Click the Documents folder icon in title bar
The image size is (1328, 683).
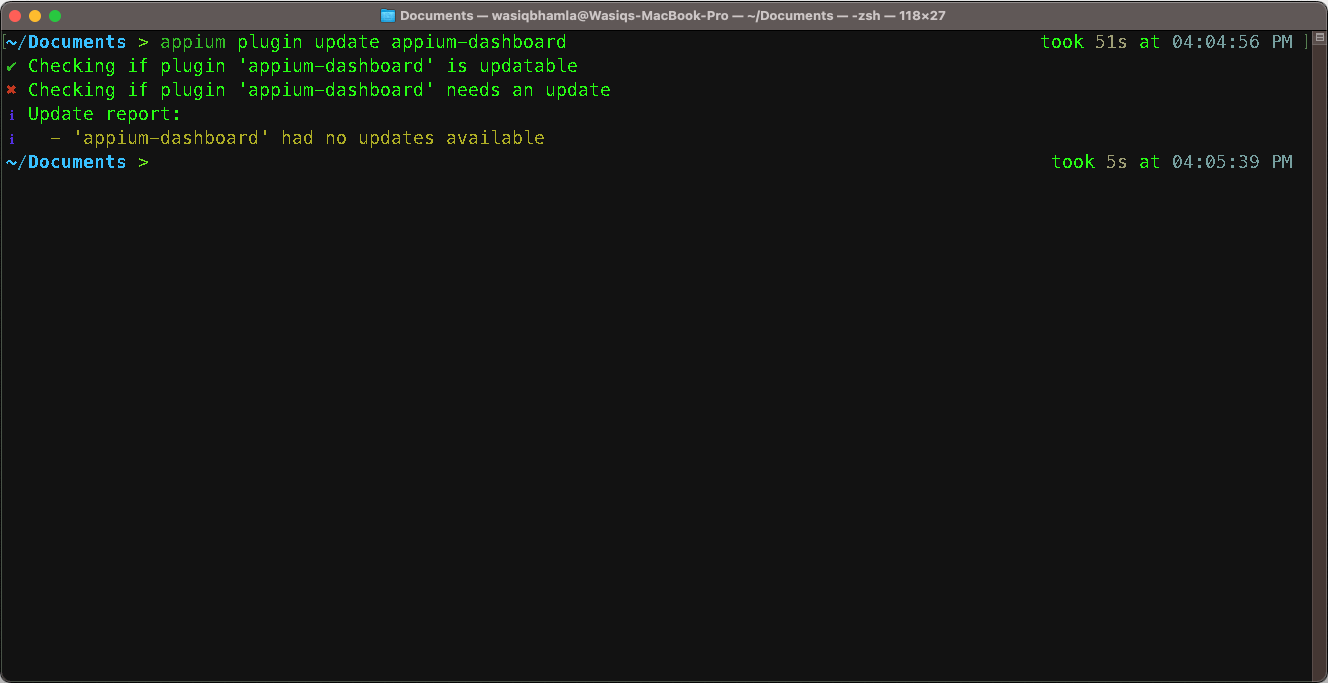pyautogui.click(x=386, y=15)
